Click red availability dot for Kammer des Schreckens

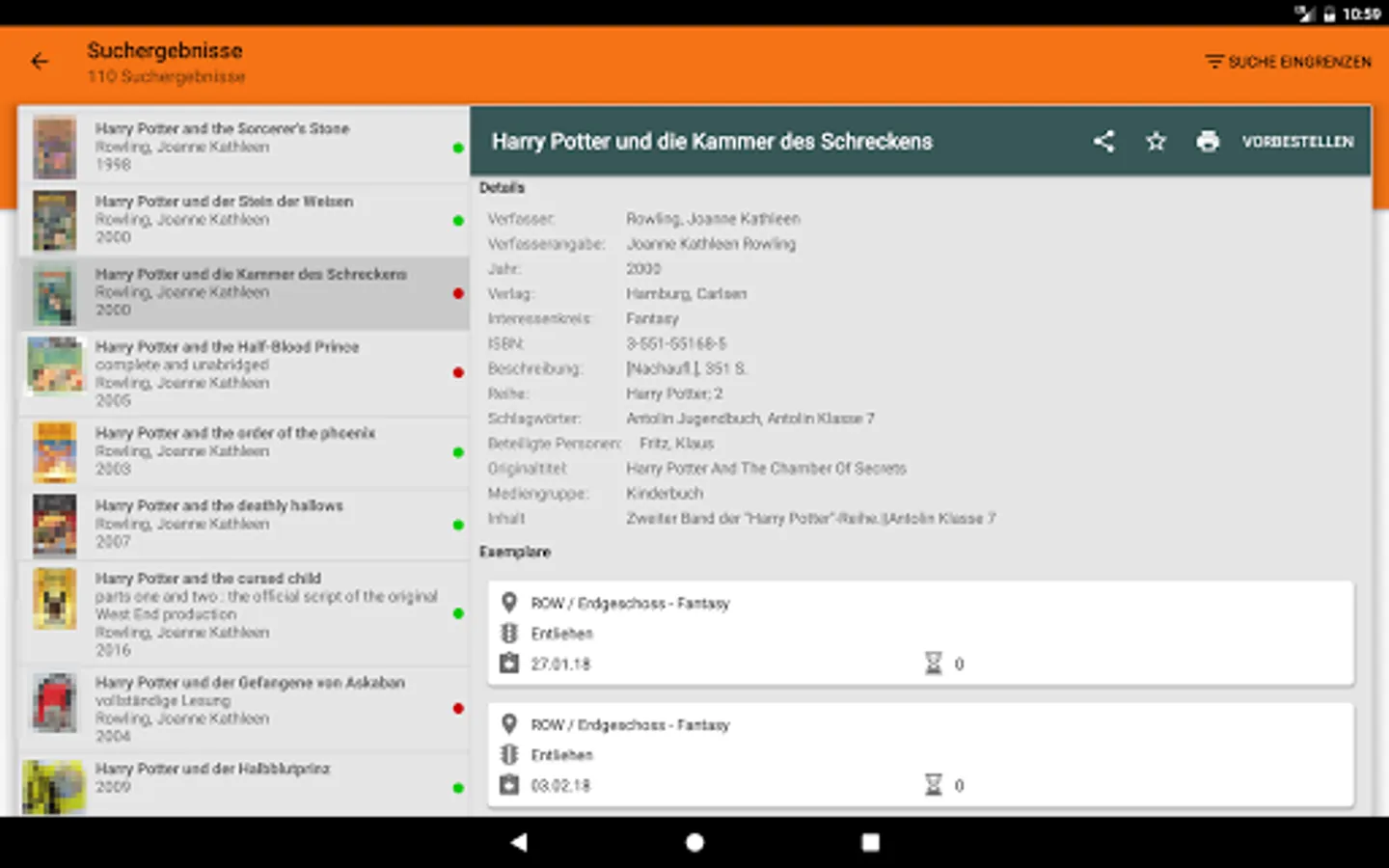pyautogui.click(x=458, y=293)
